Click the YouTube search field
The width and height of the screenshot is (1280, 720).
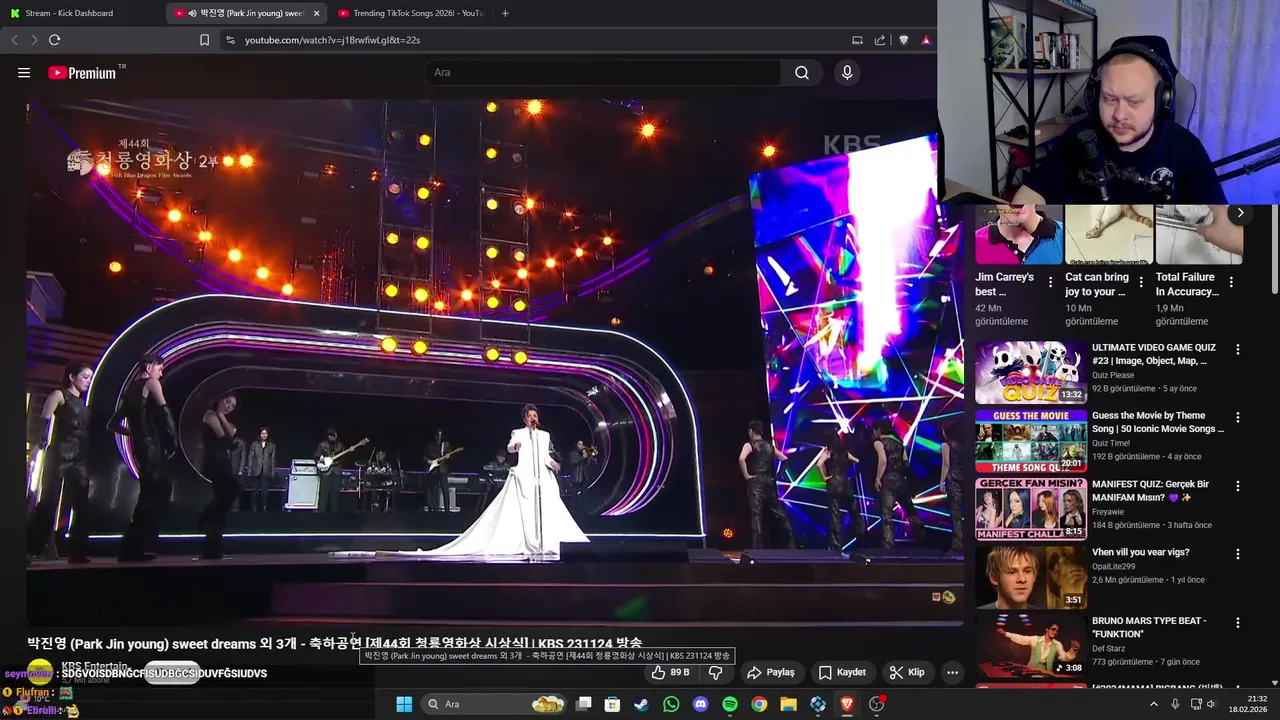(603, 72)
